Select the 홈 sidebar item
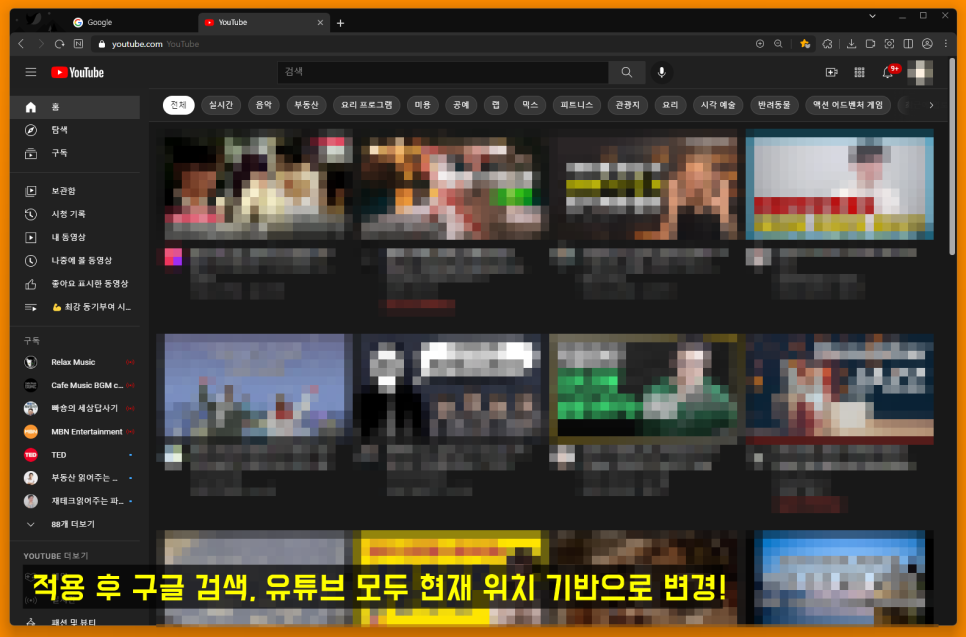Viewport: 966px width, 637px height. pyautogui.click(x=75, y=107)
